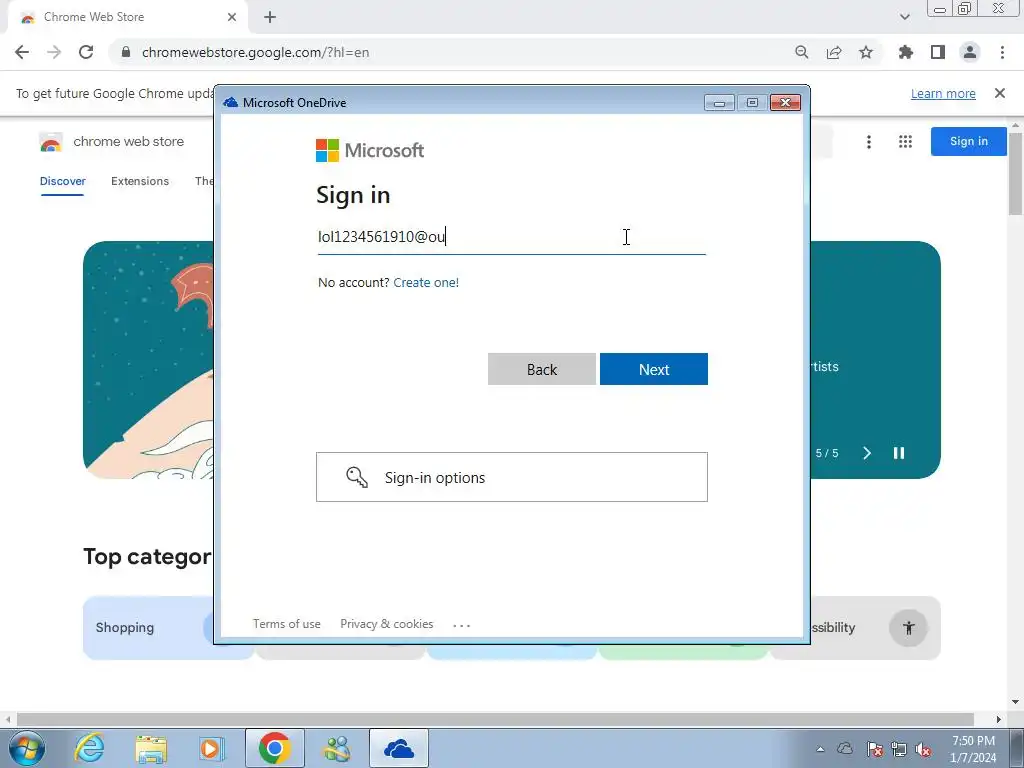The width and height of the screenshot is (1024, 768).
Task: Open Chrome three-dot menu
Action: coord(1002,52)
